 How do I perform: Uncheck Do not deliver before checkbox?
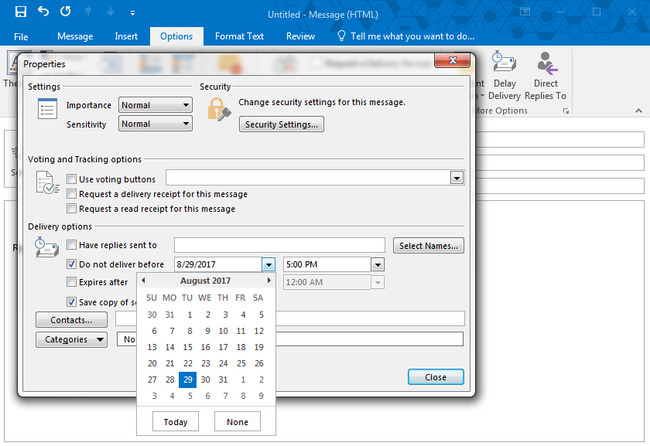point(71,264)
